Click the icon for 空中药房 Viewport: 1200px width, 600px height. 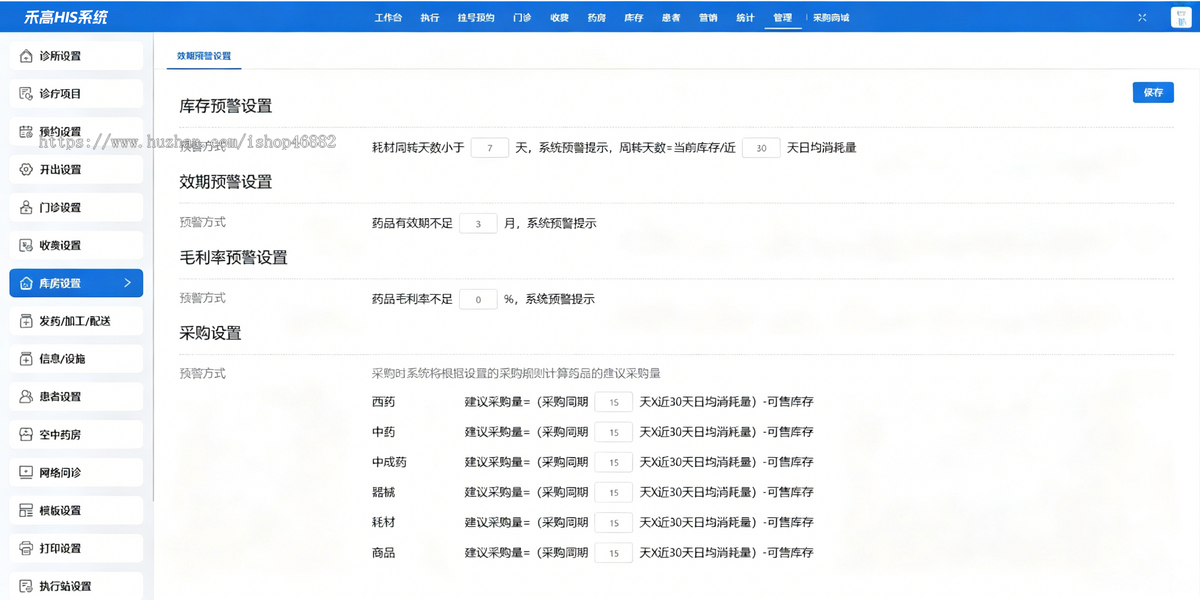tap(26, 435)
